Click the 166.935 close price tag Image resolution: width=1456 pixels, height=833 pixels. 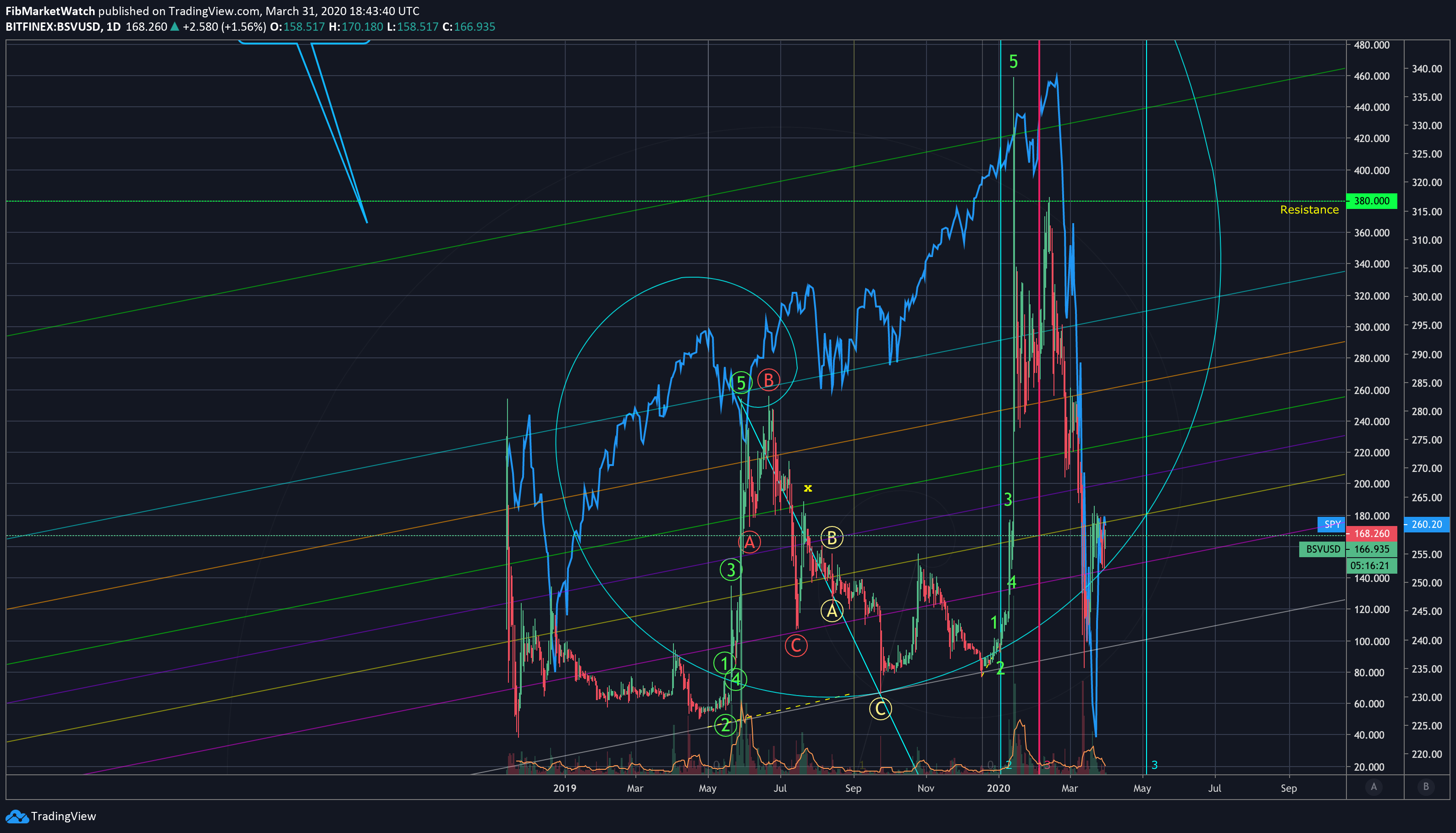coord(1371,549)
